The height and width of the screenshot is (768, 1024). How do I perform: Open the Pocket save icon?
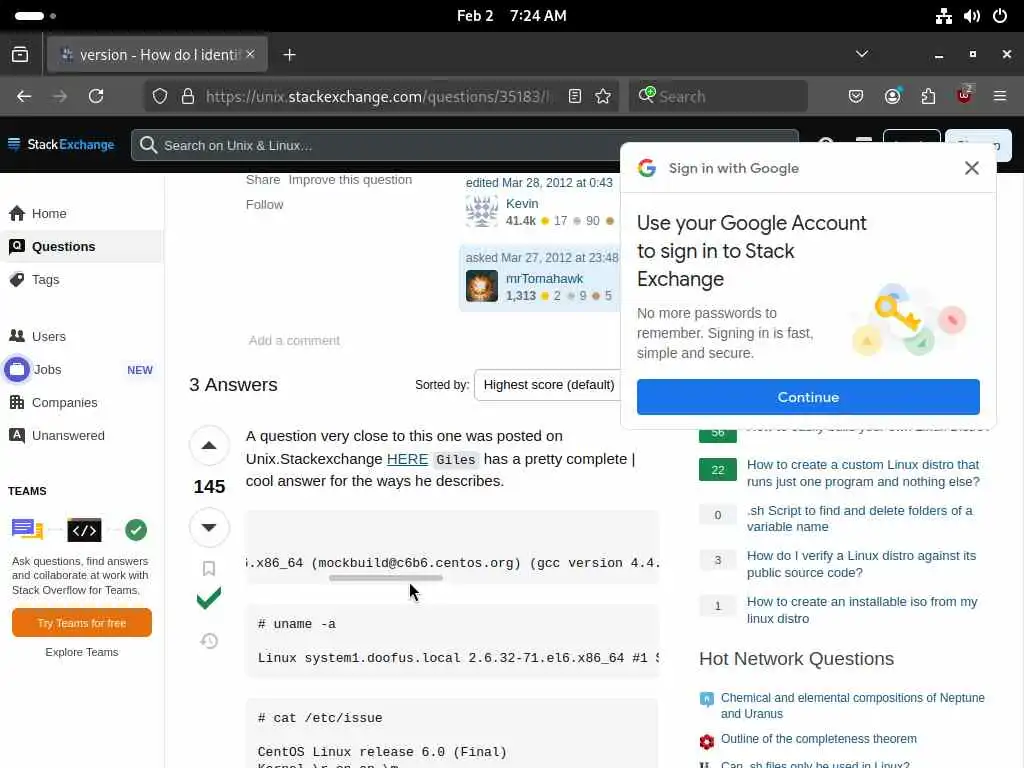coord(856,96)
